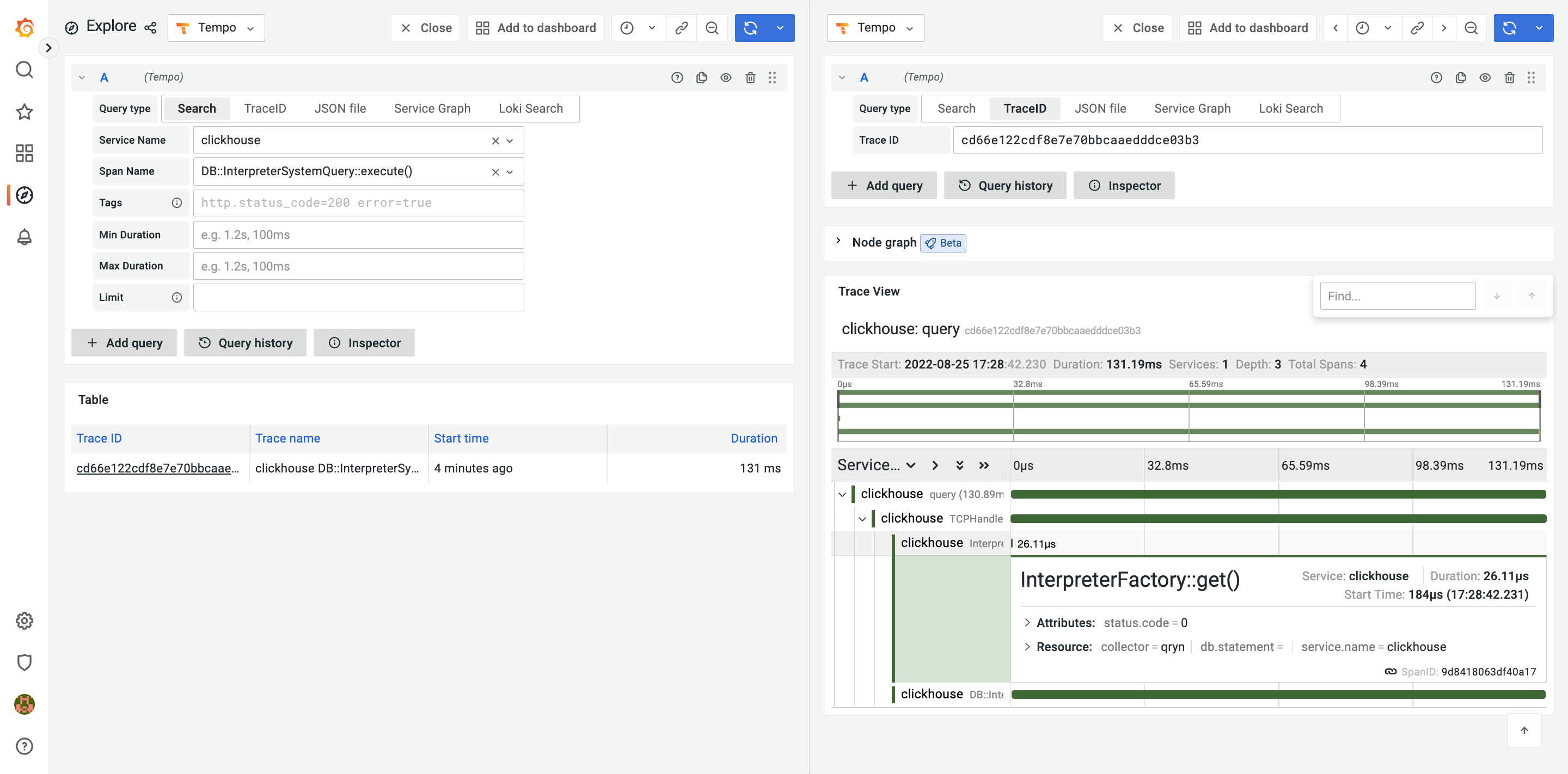Open Alerting bell icon in sidebar

pyautogui.click(x=24, y=237)
